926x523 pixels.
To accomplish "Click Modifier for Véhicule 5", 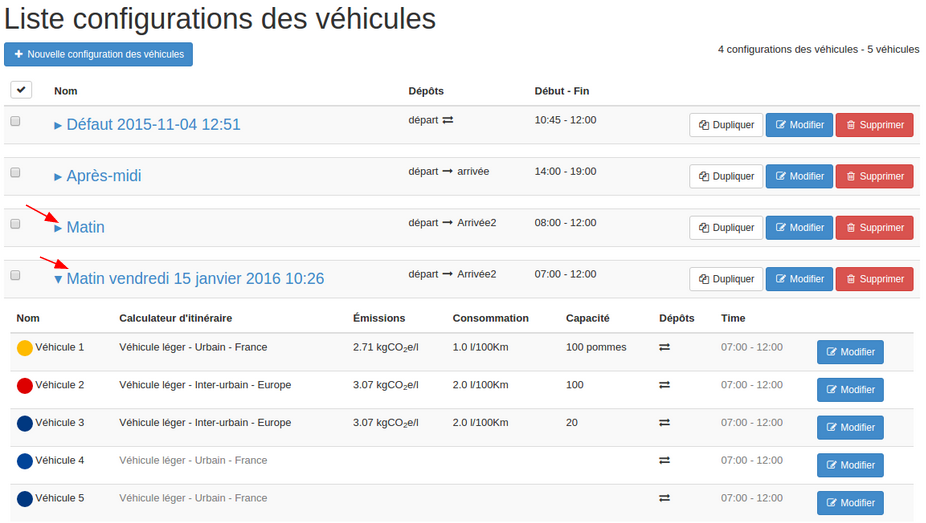I will pyautogui.click(x=850, y=503).
